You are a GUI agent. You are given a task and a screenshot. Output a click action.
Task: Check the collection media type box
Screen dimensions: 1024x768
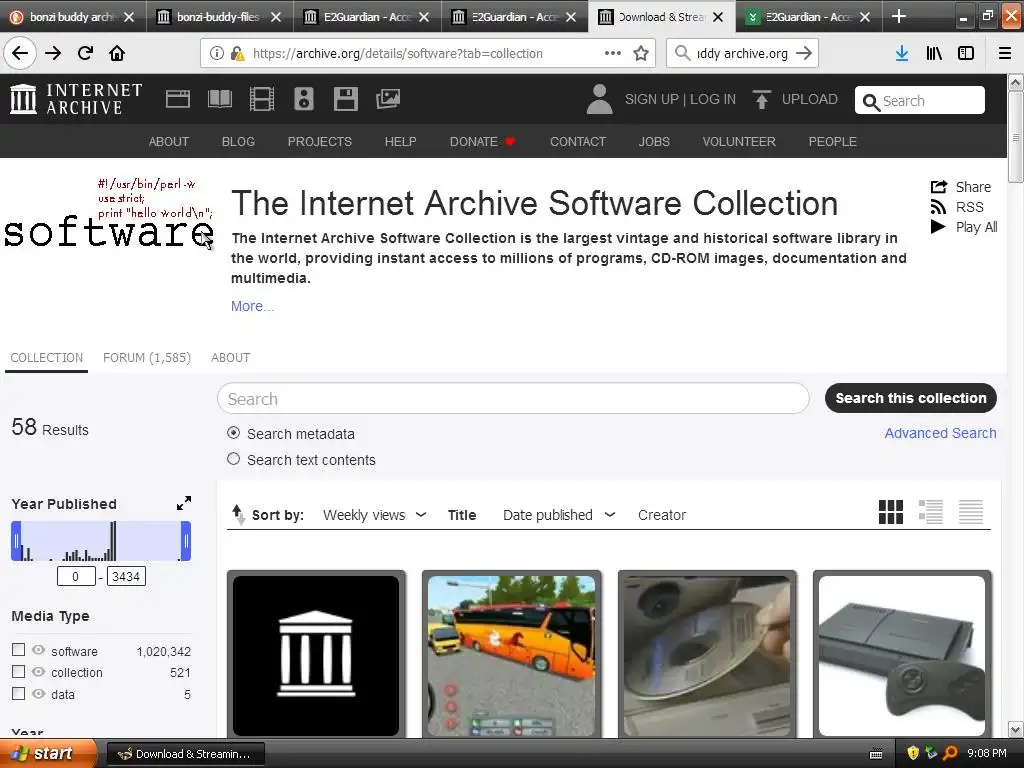coord(18,671)
